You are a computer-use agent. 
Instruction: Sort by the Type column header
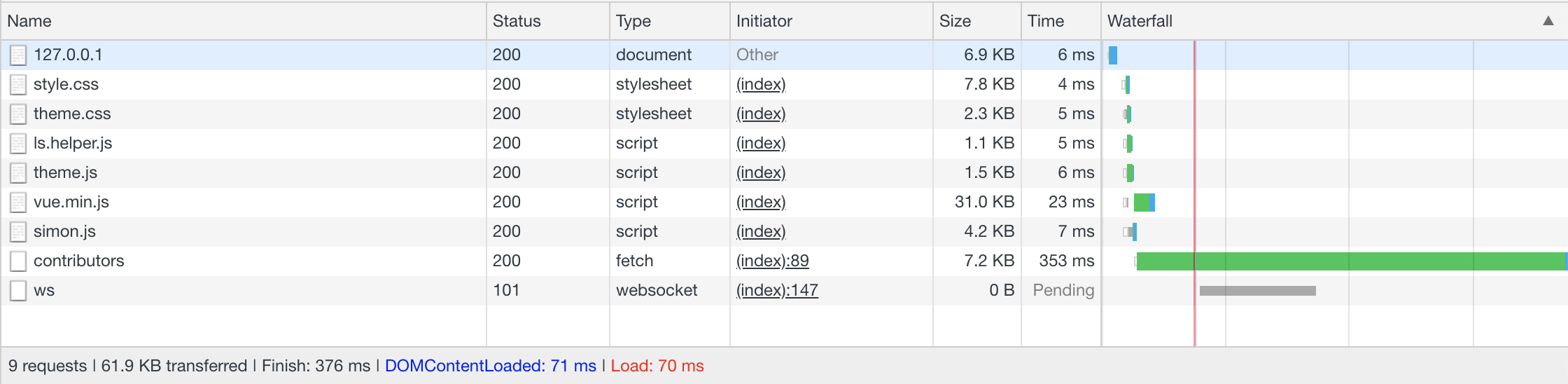coord(633,21)
